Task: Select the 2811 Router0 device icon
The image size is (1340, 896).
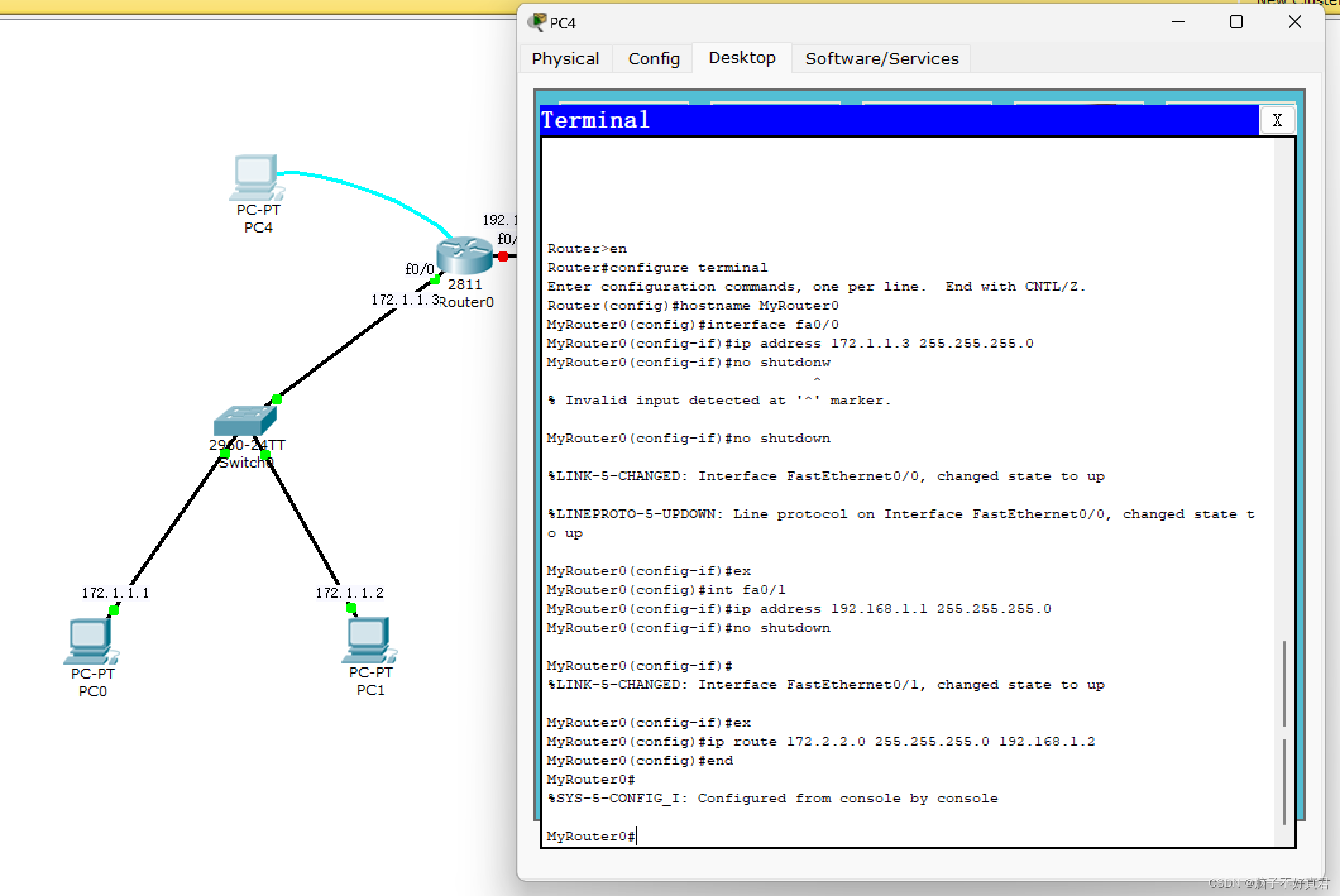Action: pyautogui.click(x=464, y=255)
